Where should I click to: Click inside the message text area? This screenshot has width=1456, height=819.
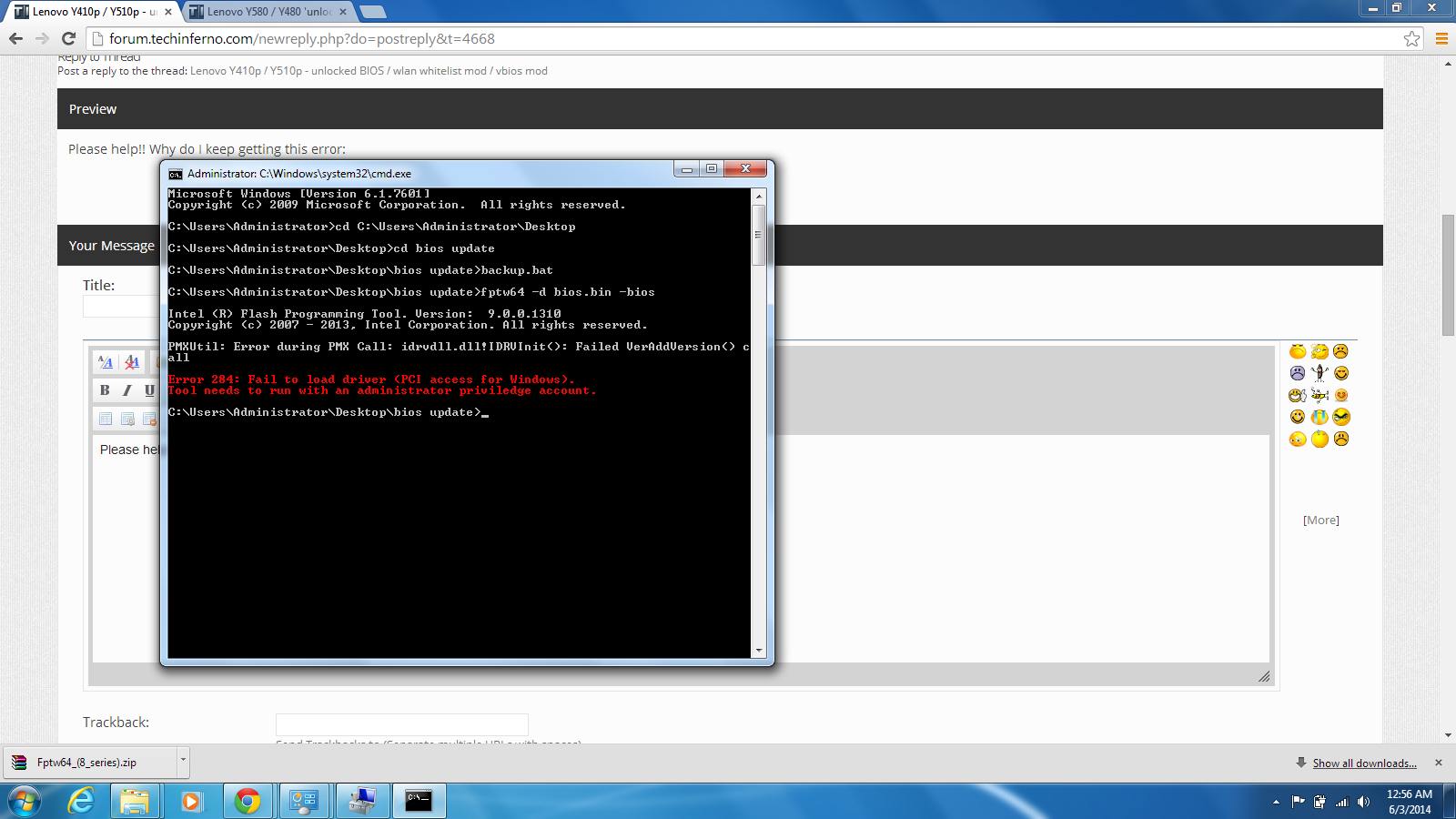(681, 549)
